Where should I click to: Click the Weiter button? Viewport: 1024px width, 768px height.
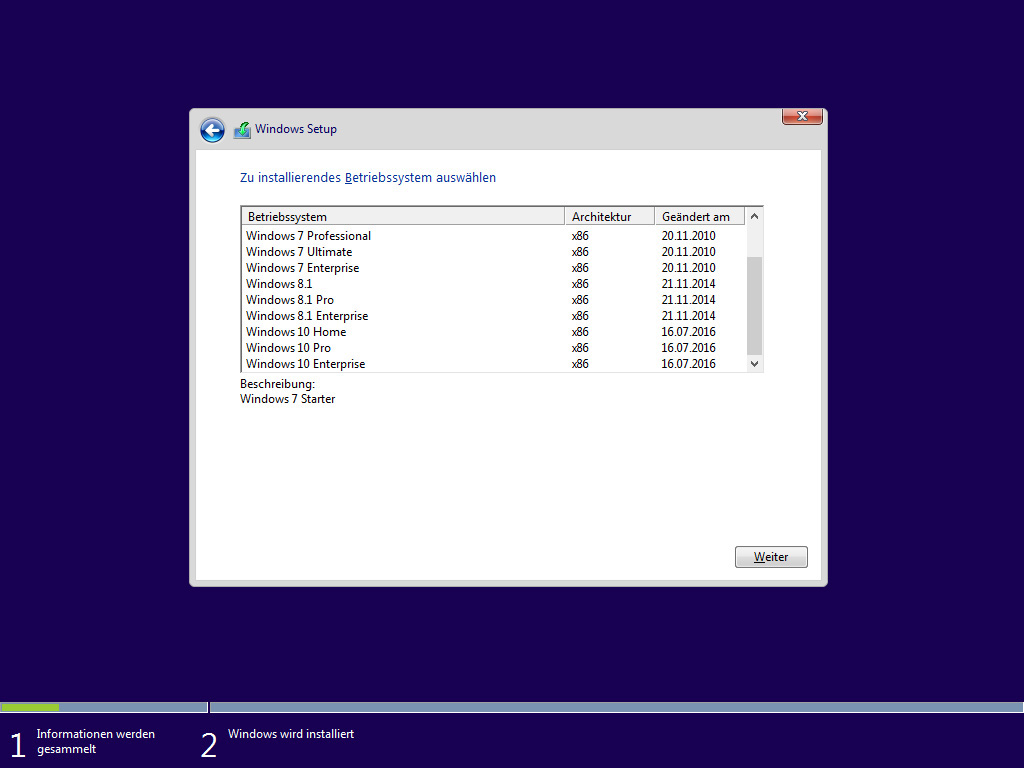(771, 557)
